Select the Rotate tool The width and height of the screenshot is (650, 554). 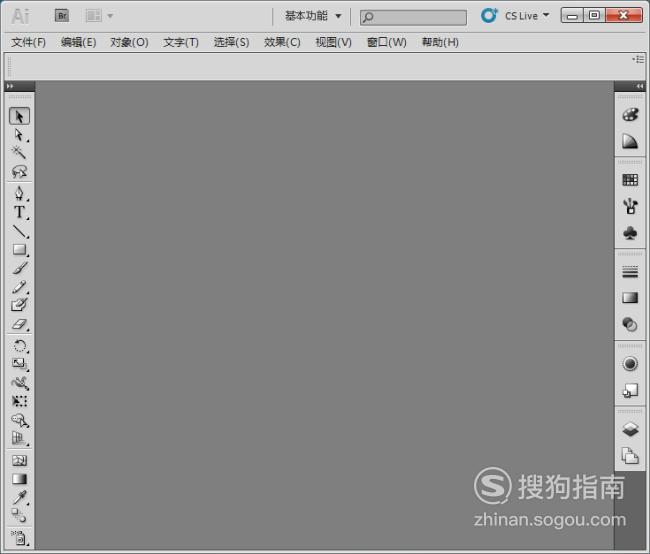[x=19, y=346]
